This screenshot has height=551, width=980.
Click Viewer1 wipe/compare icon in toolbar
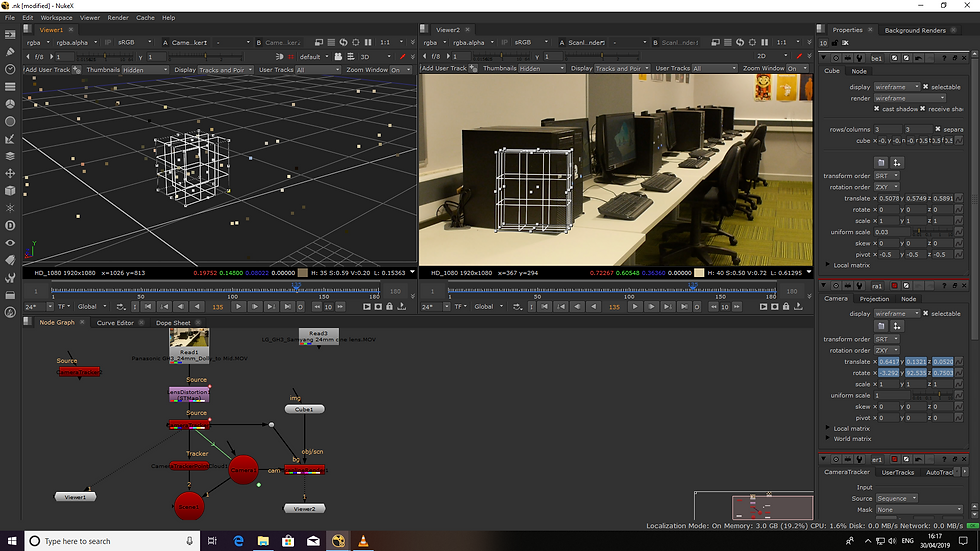point(319,42)
